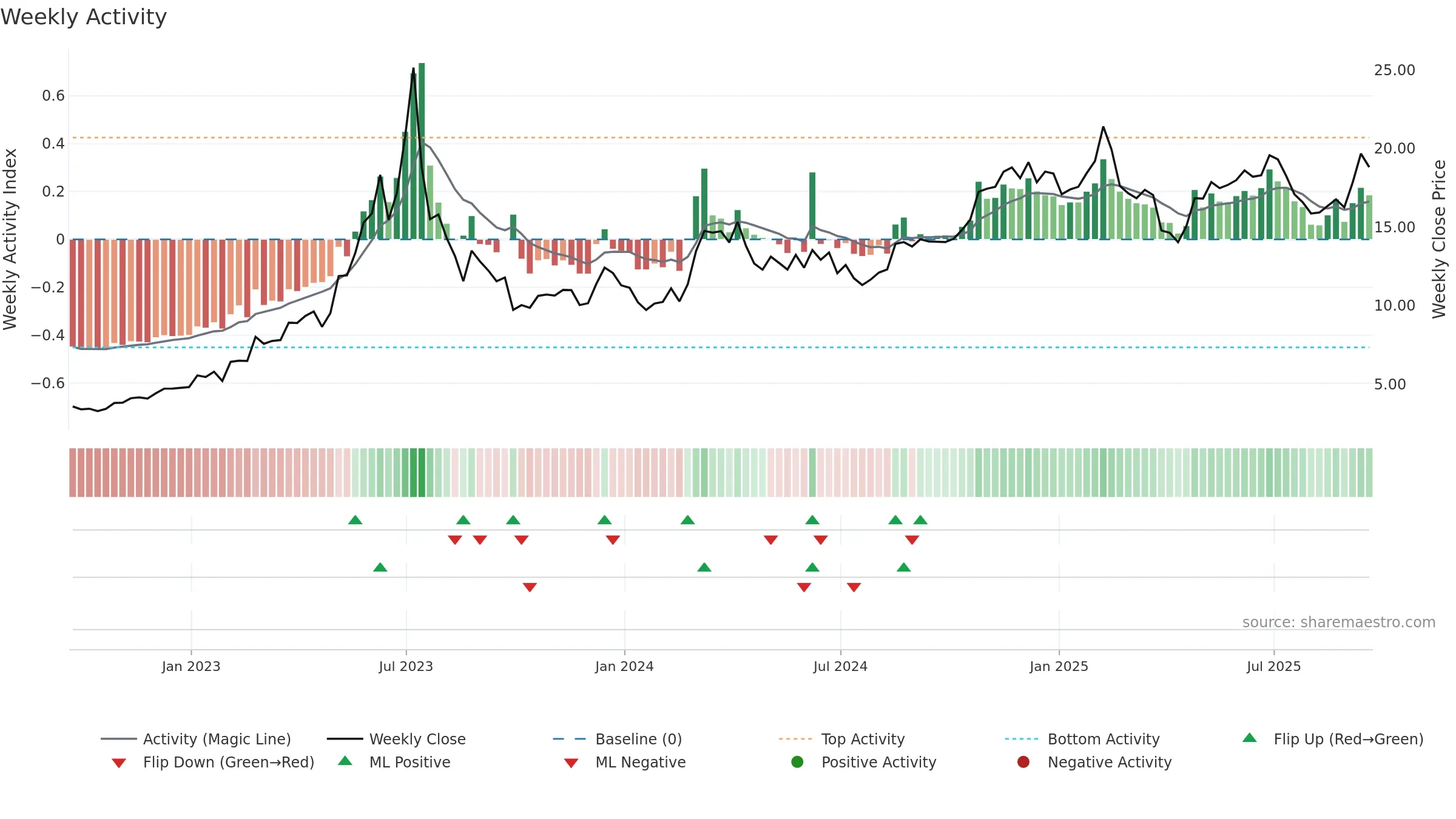This screenshot has width=1456, height=819.
Task: Click the Jan 2023 x-axis label
Action: click(x=191, y=667)
